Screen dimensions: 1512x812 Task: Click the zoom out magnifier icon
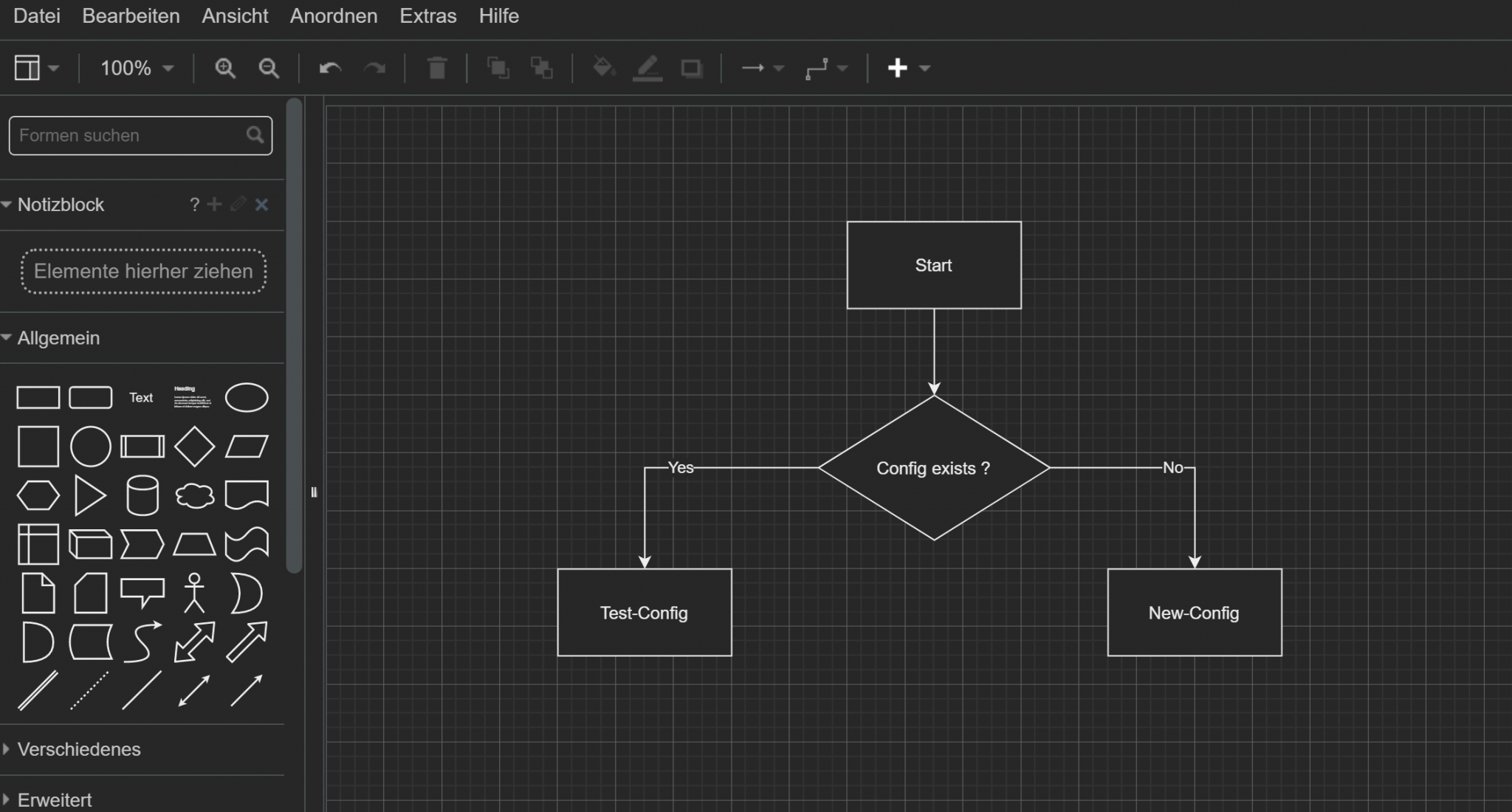click(x=269, y=69)
